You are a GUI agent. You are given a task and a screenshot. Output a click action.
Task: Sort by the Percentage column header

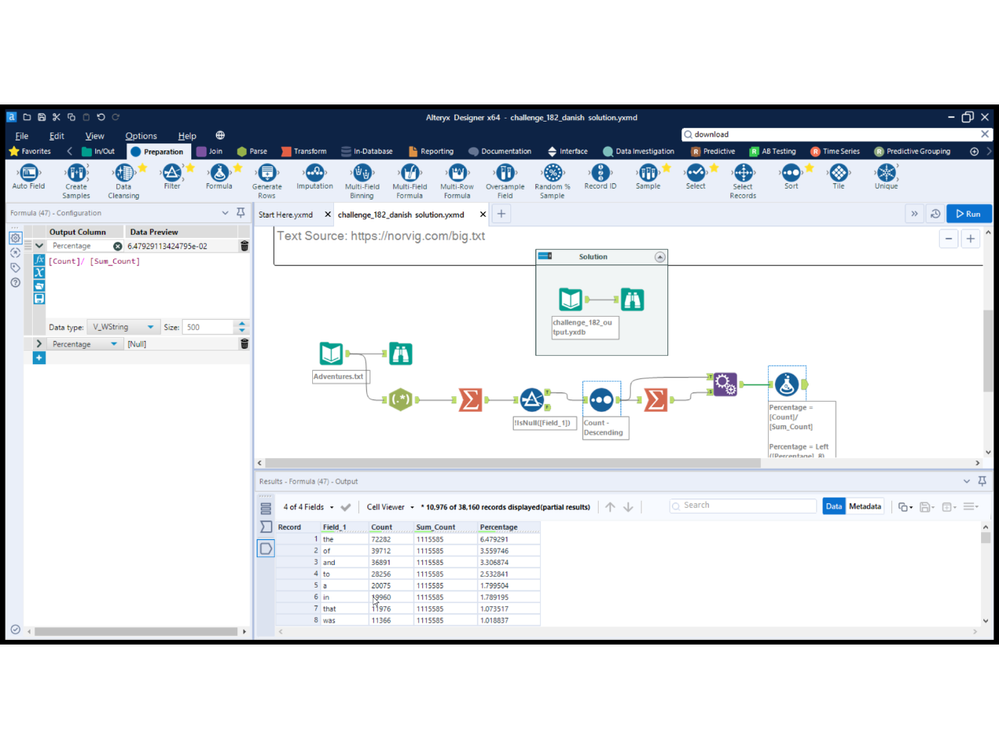pyautogui.click(x=499, y=527)
